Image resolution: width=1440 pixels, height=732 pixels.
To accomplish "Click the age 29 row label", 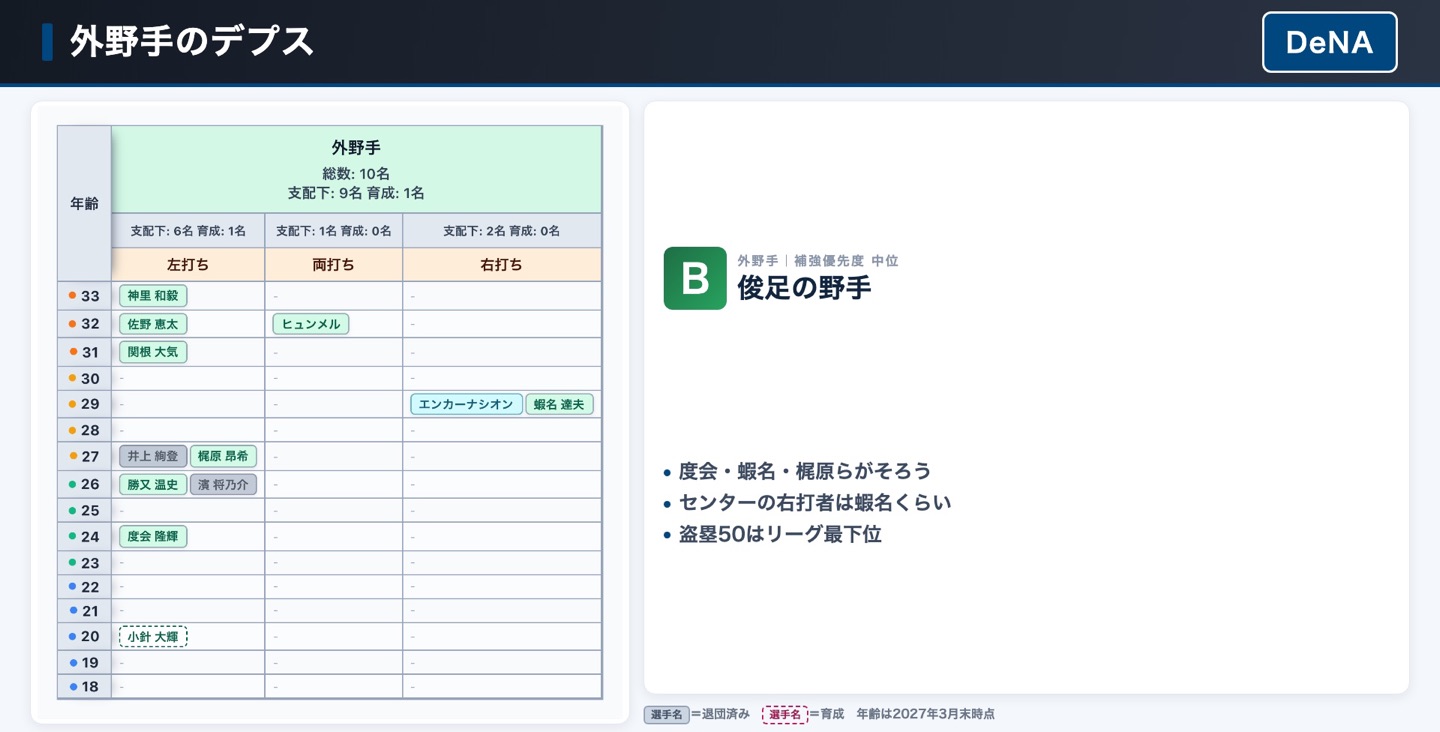I will click(84, 404).
